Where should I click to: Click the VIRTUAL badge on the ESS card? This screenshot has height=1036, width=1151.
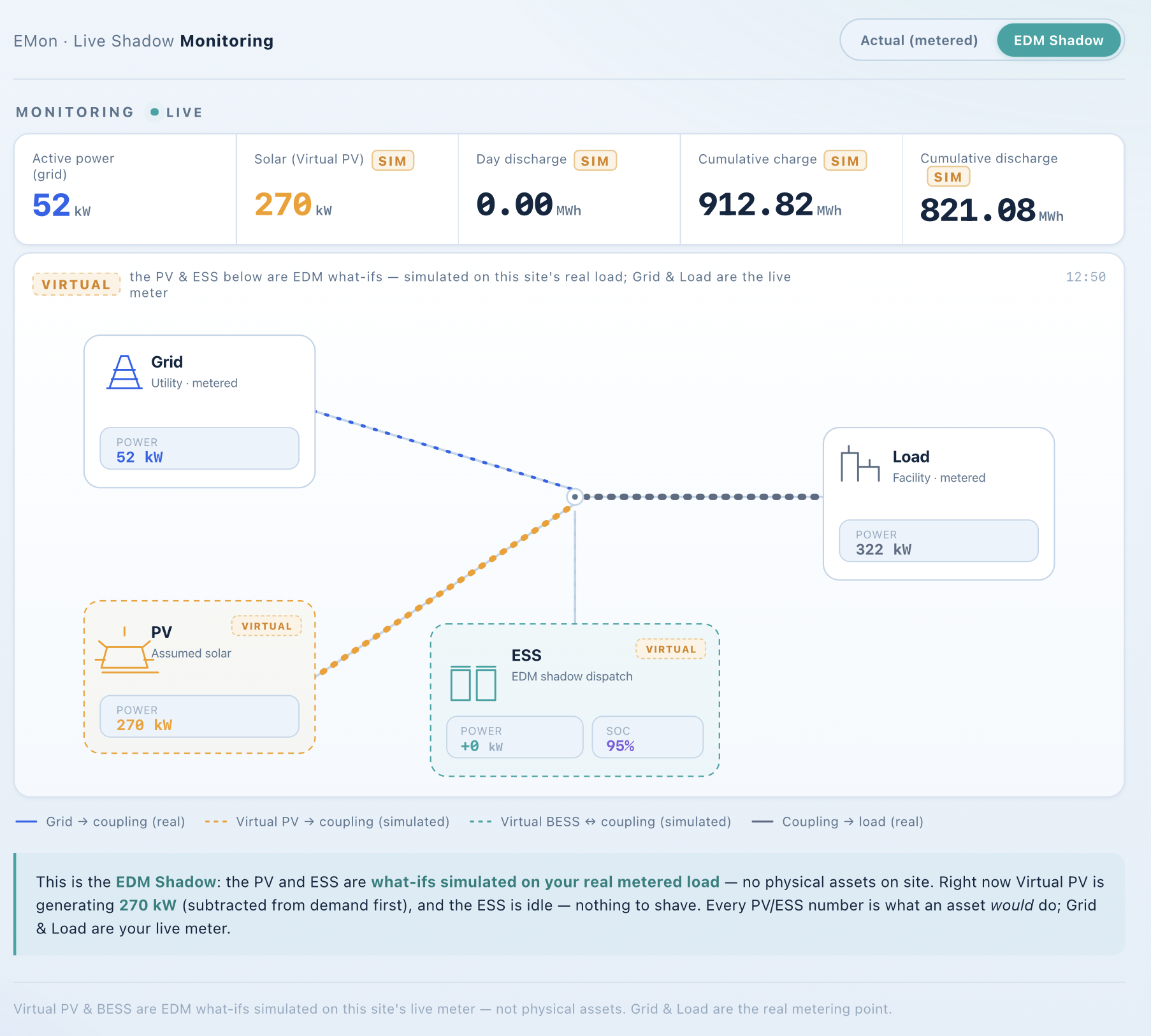tap(670, 649)
